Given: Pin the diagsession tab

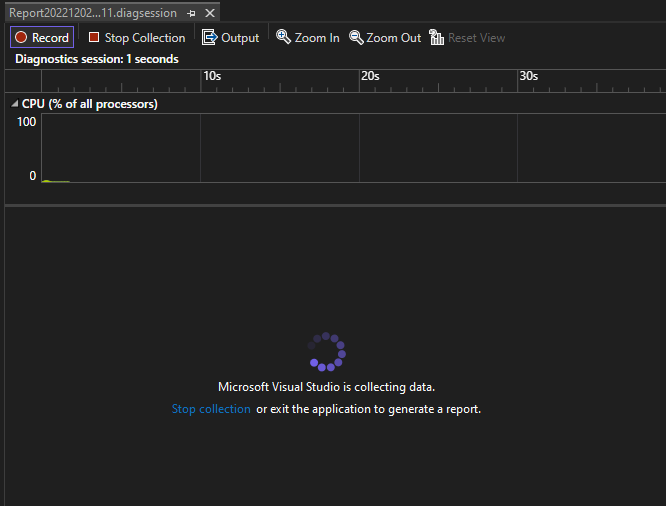Looking at the screenshot, I should tap(192, 13).
